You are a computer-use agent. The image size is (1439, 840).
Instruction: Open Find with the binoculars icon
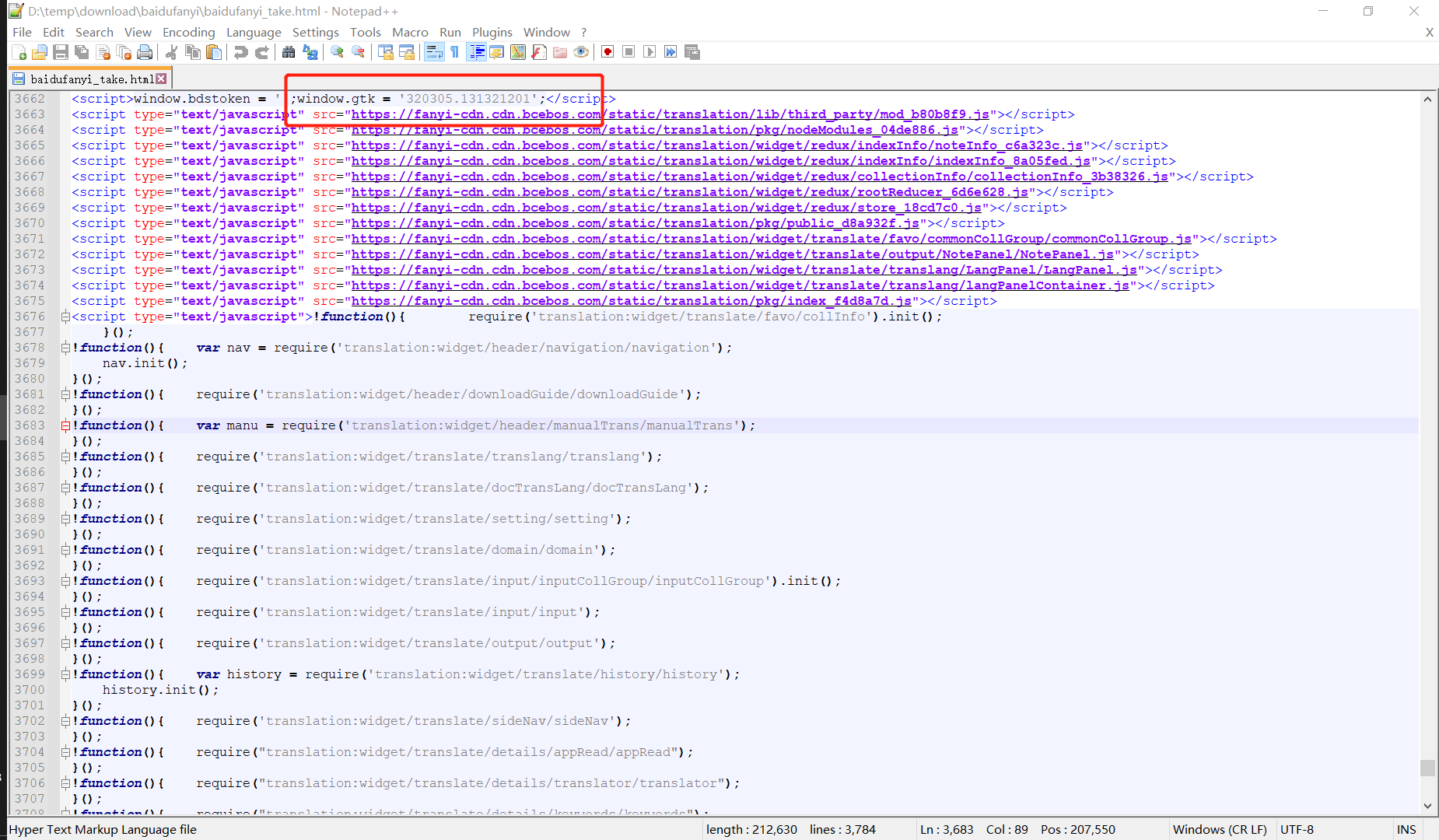coord(289,52)
